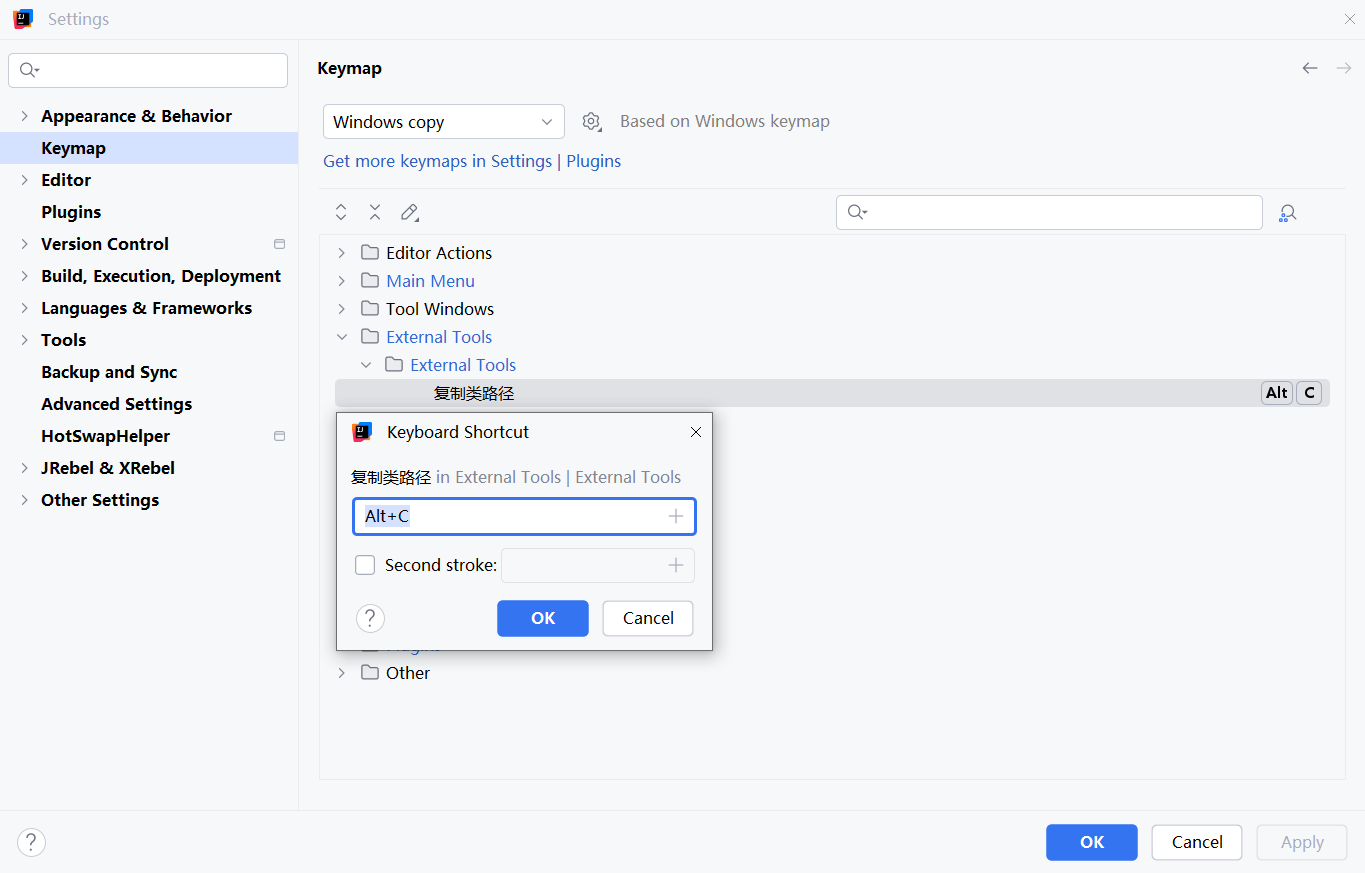Viewport: 1365px width, 873px height.
Task: Open the Windows copy keymap dropdown
Action: pos(443,122)
